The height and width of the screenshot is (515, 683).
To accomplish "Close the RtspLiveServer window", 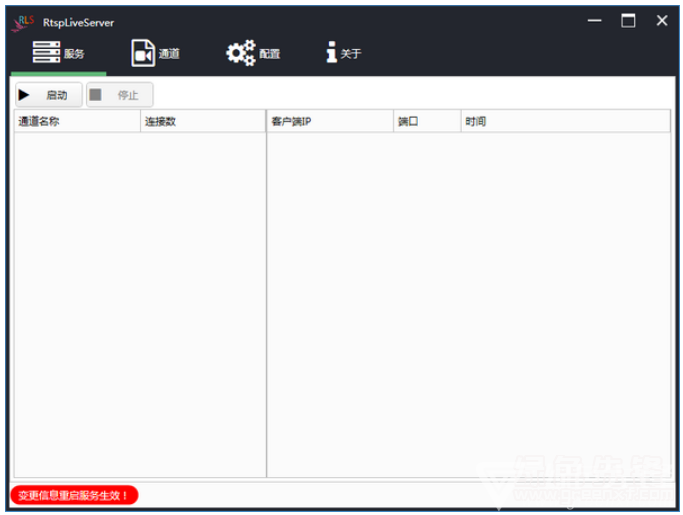I will [x=662, y=20].
